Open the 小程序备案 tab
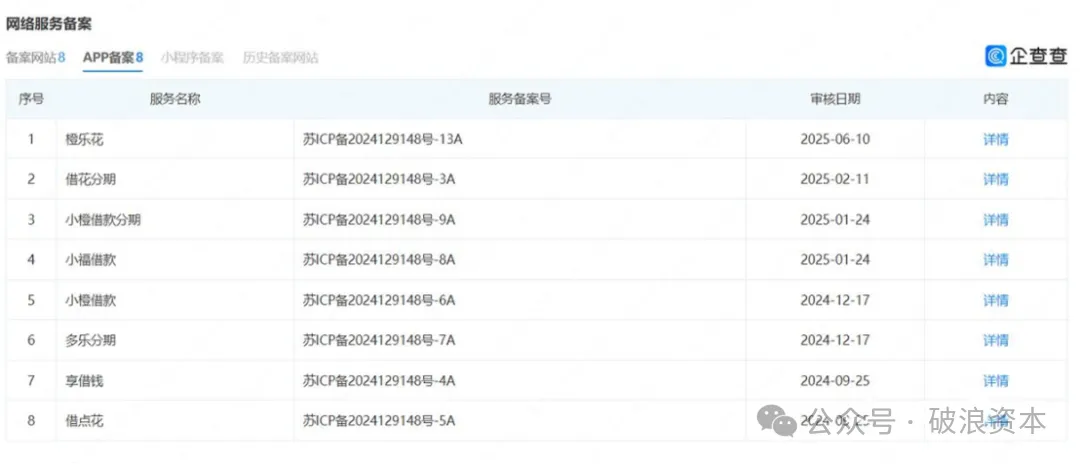The height and width of the screenshot is (464, 1080). click(192, 58)
